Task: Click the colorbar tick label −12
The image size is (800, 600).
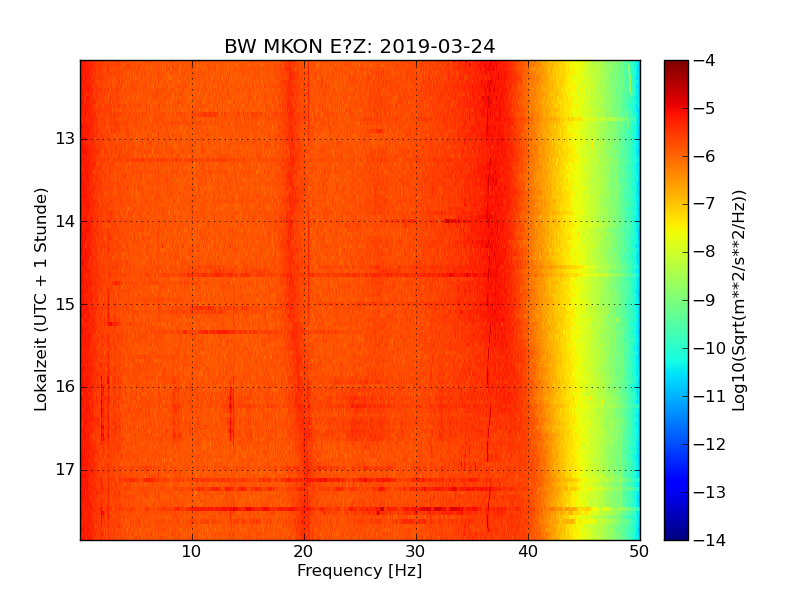Action: tap(710, 444)
